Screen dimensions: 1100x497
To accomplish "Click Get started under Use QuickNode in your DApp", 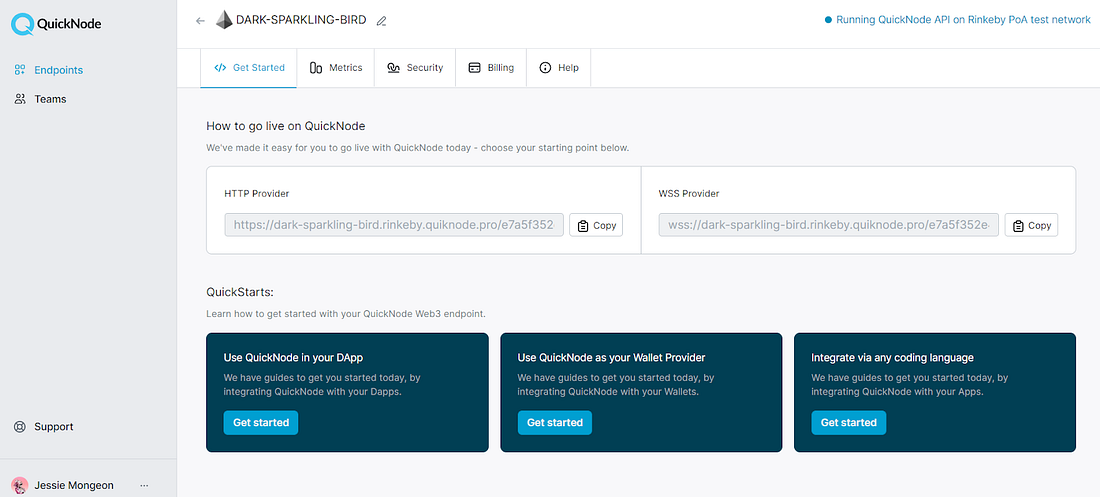I will click(261, 423).
